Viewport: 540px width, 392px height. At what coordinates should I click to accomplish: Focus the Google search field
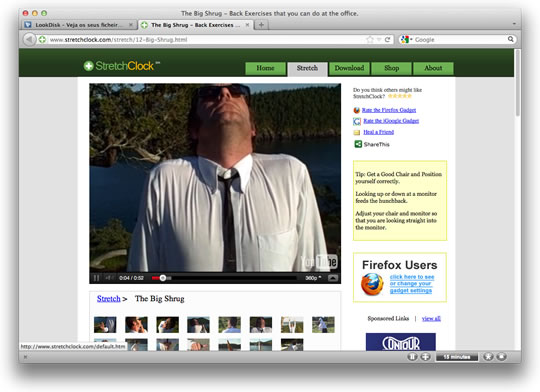pyautogui.click(x=460, y=40)
